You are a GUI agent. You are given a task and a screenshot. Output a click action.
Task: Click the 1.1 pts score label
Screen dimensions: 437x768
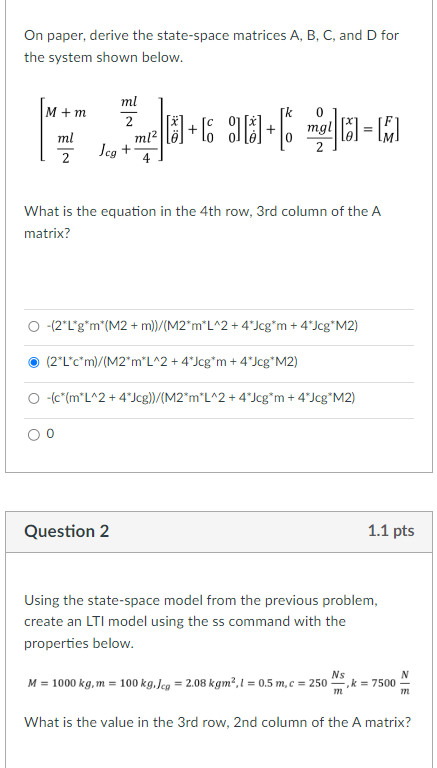pyautogui.click(x=391, y=531)
